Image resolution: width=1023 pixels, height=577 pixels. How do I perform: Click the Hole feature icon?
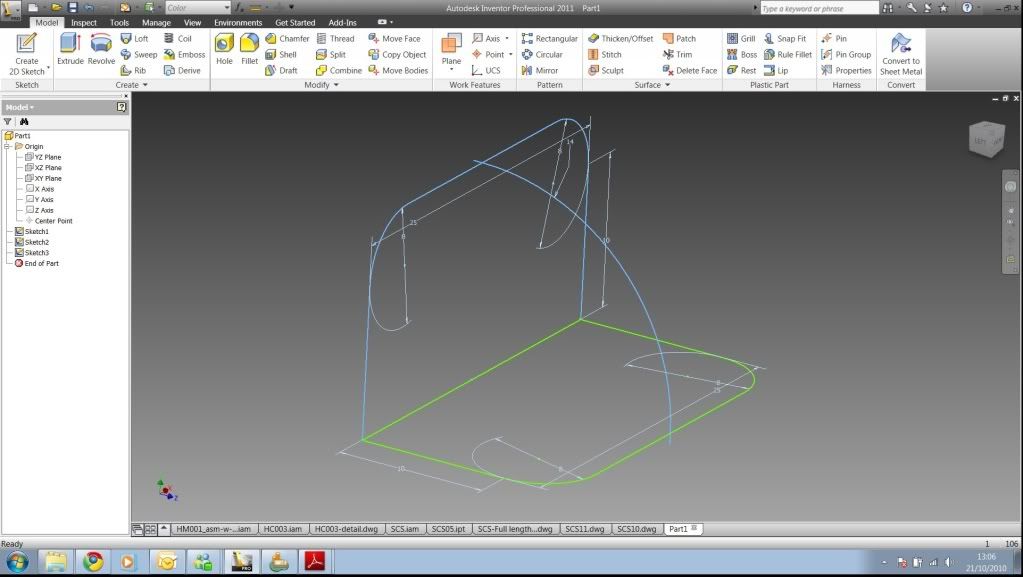pyautogui.click(x=224, y=49)
